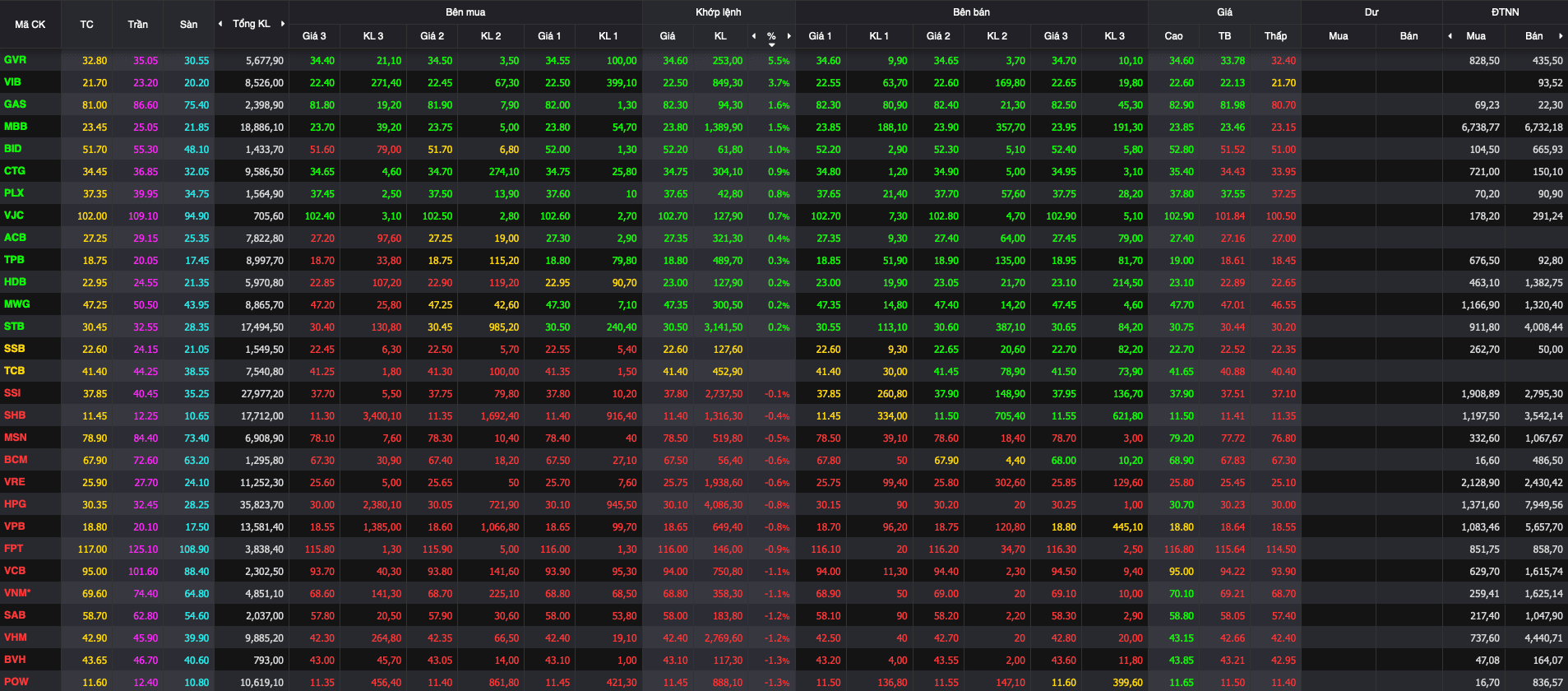Click the right arrow beside Tổng KL header
This screenshot has width=1568, height=691.
point(283,24)
